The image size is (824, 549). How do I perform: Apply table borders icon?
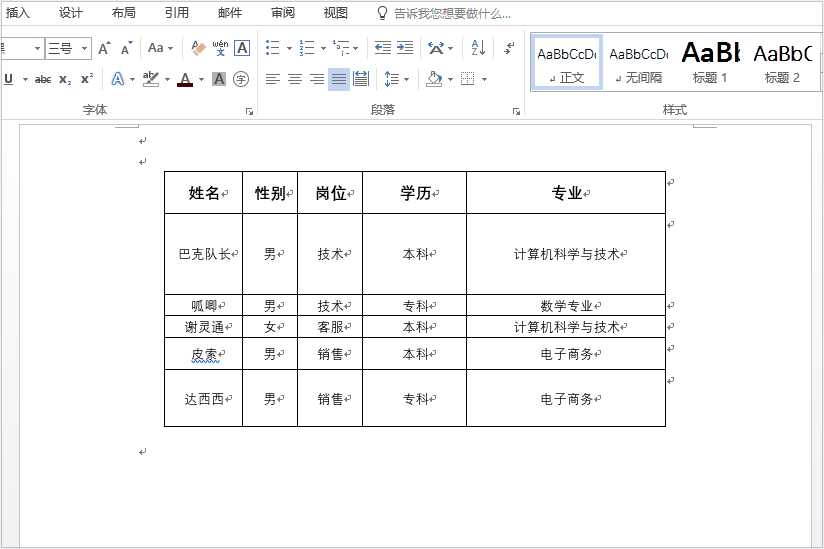(467, 79)
